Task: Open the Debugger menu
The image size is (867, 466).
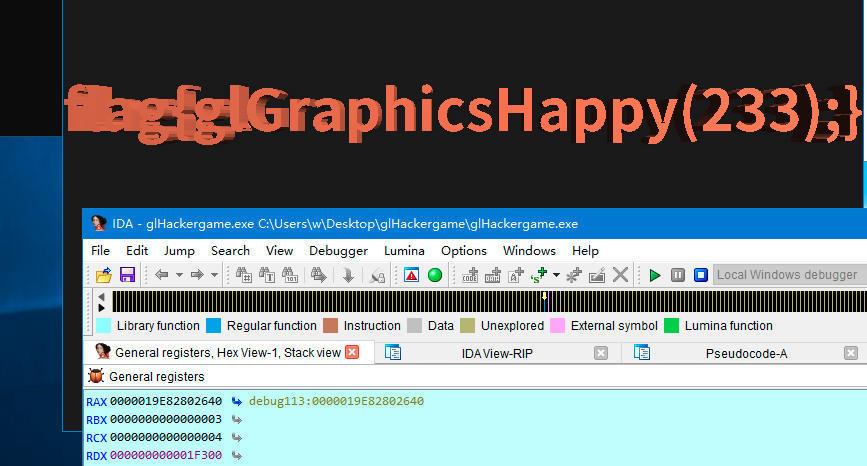Action: tap(338, 251)
